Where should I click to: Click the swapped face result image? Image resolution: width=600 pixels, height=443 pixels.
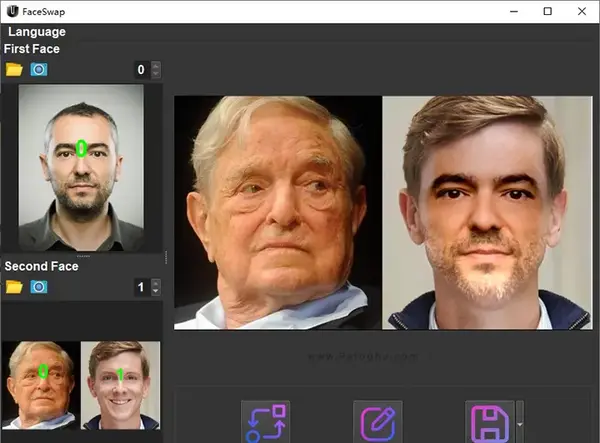click(x=488, y=213)
